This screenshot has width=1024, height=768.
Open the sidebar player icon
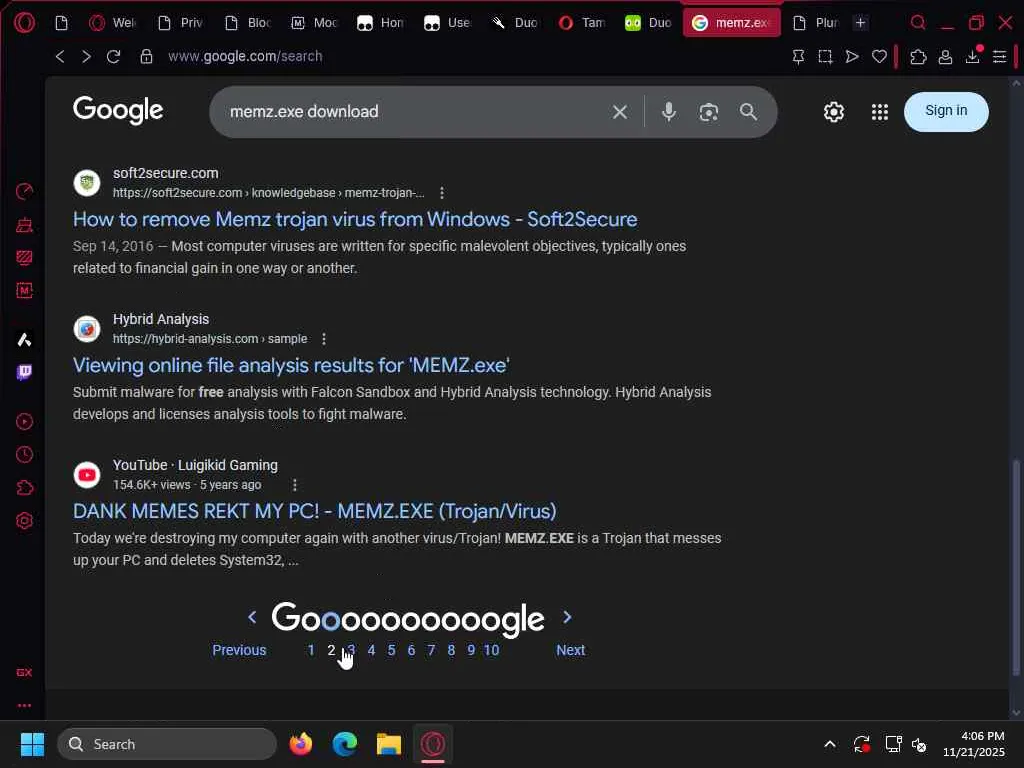coord(24,422)
